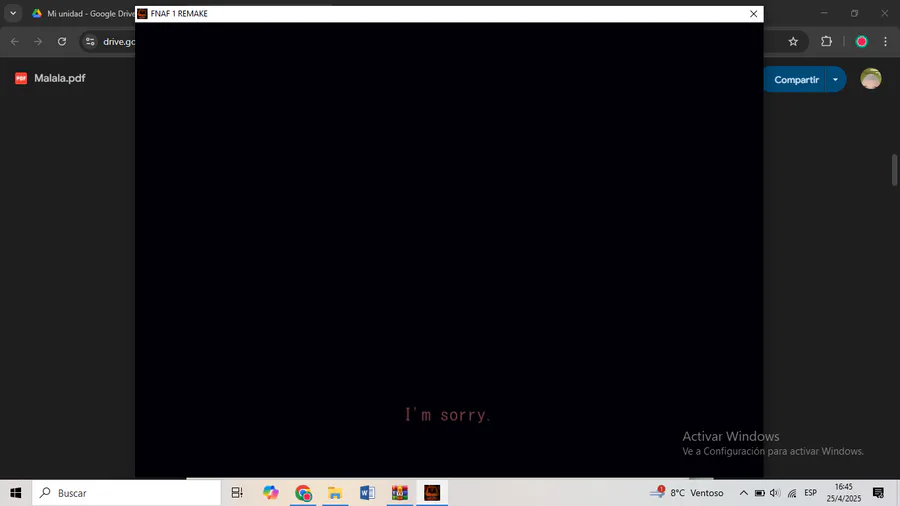Click the Compartir button
Image resolution: width=900 pixels, height=506 pixels.
(x=796, y=80)
